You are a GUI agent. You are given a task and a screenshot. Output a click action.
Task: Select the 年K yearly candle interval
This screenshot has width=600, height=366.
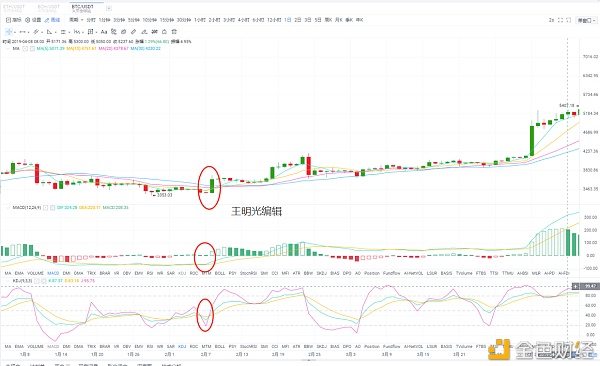[x=359, y=20]
